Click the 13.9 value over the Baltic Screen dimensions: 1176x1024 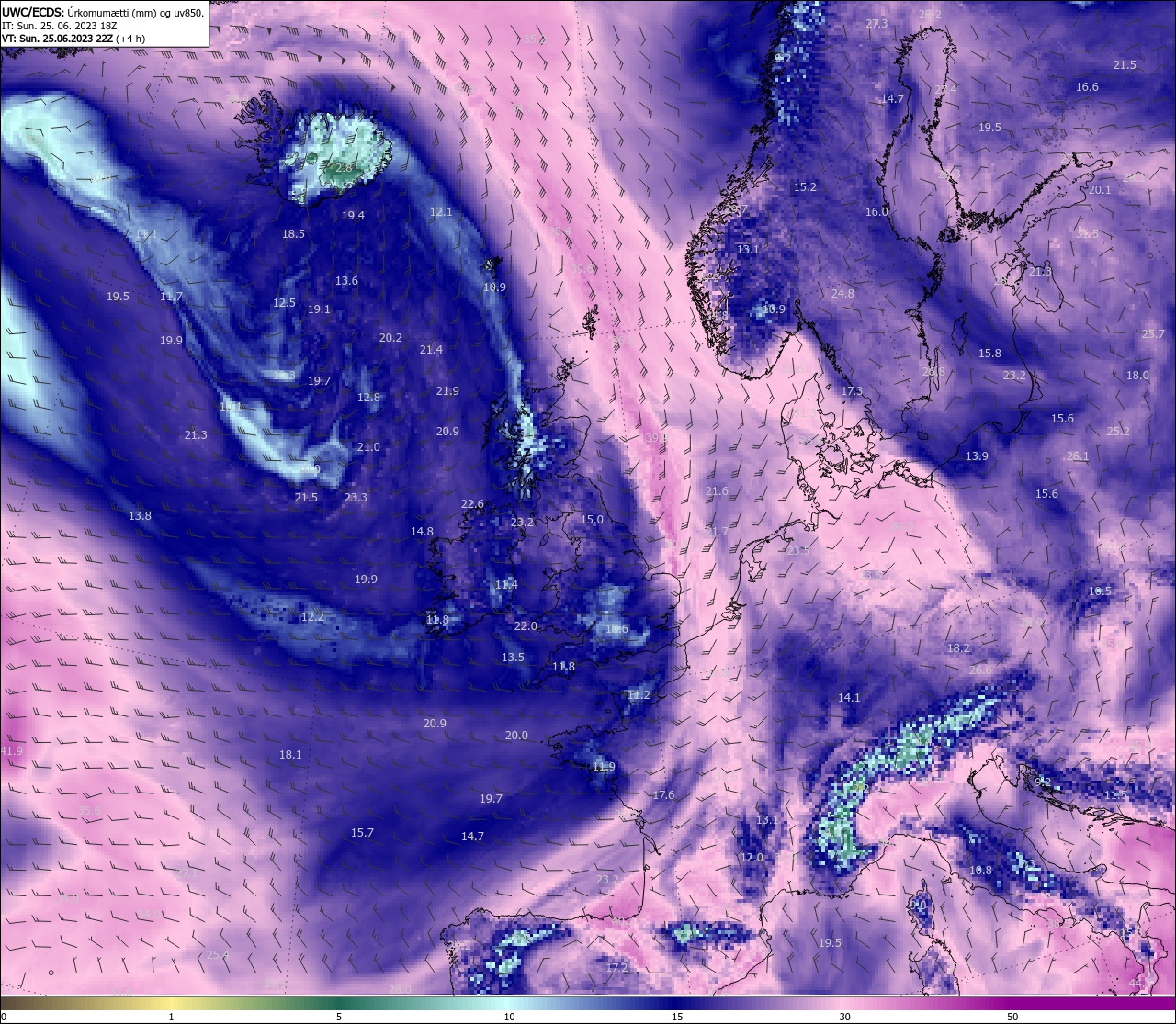[x=977, y=456]
